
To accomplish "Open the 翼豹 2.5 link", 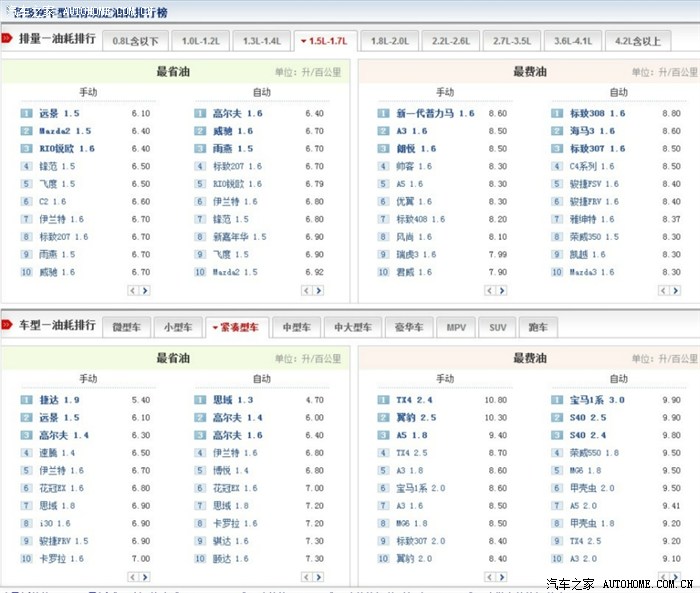I will point(416,418).
